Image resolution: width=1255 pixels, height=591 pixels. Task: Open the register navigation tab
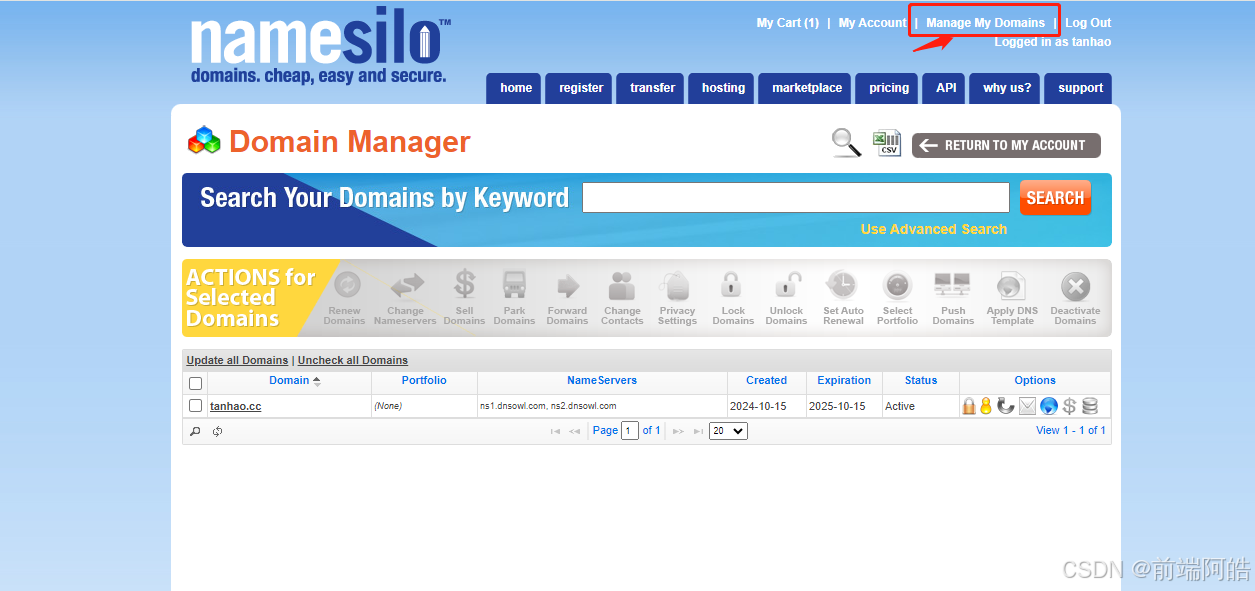pos(581,88)
